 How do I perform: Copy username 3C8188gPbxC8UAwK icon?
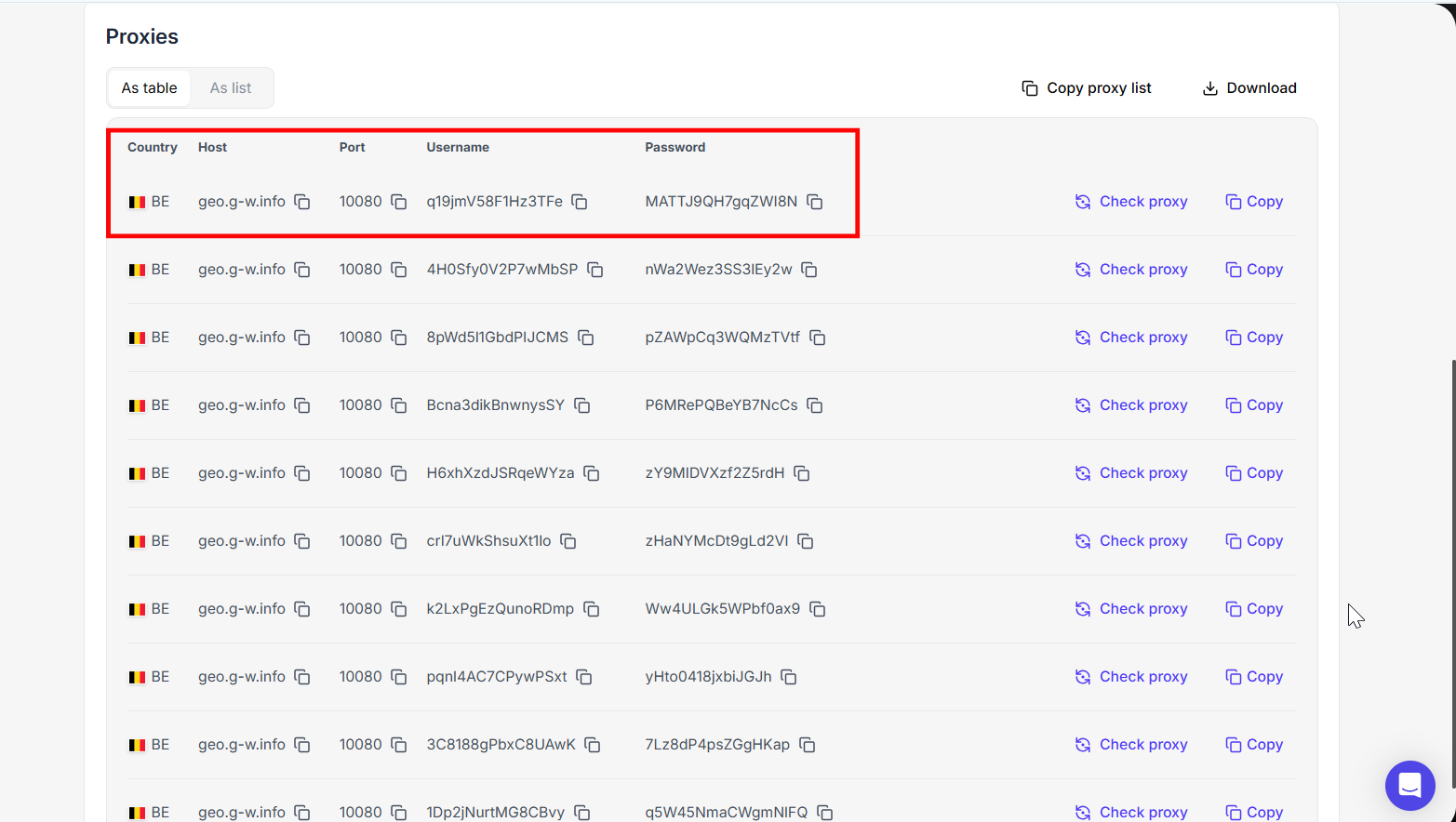click(x=593, y=745)
